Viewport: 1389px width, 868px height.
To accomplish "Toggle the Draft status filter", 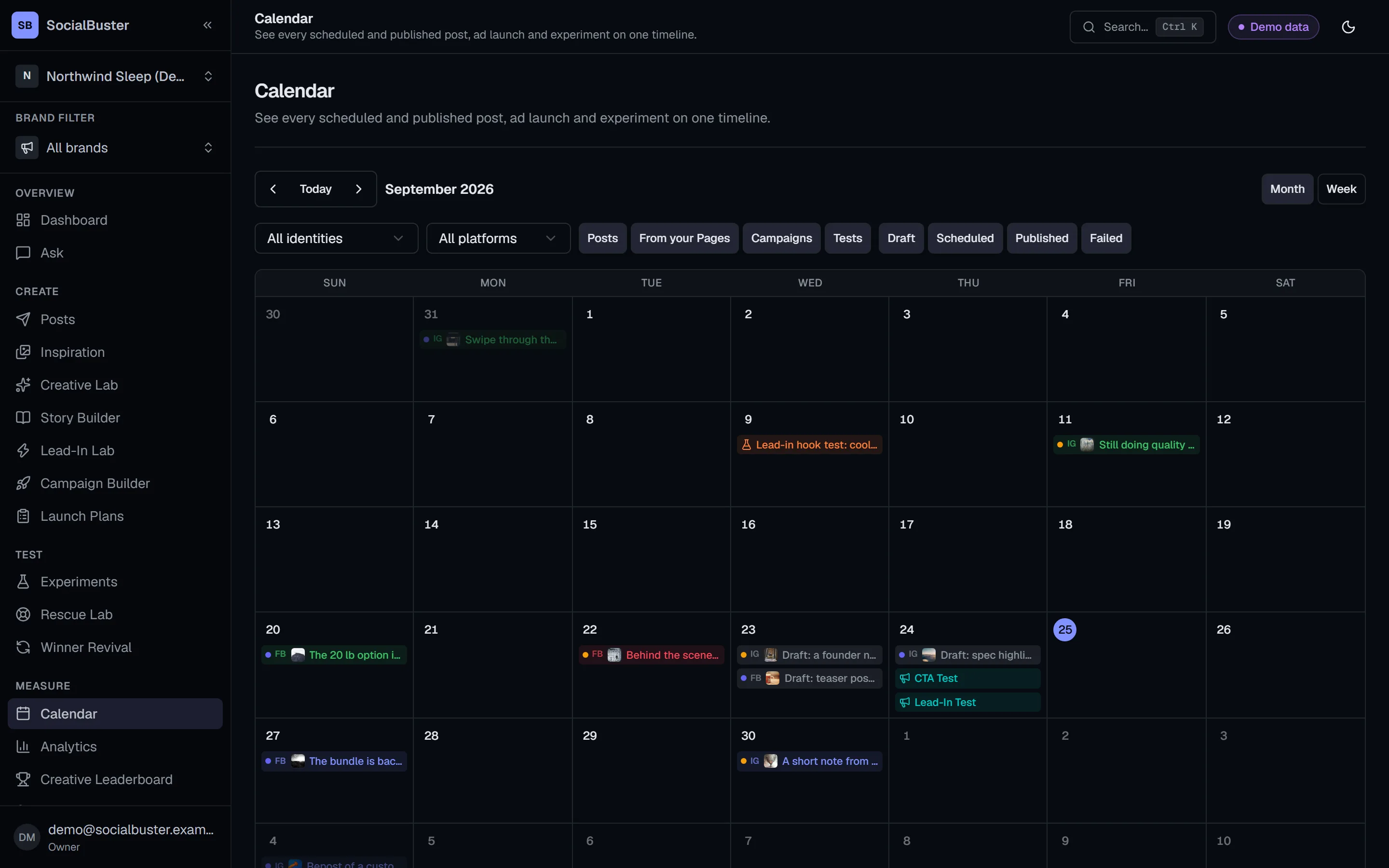I will (x=900, y=238).
